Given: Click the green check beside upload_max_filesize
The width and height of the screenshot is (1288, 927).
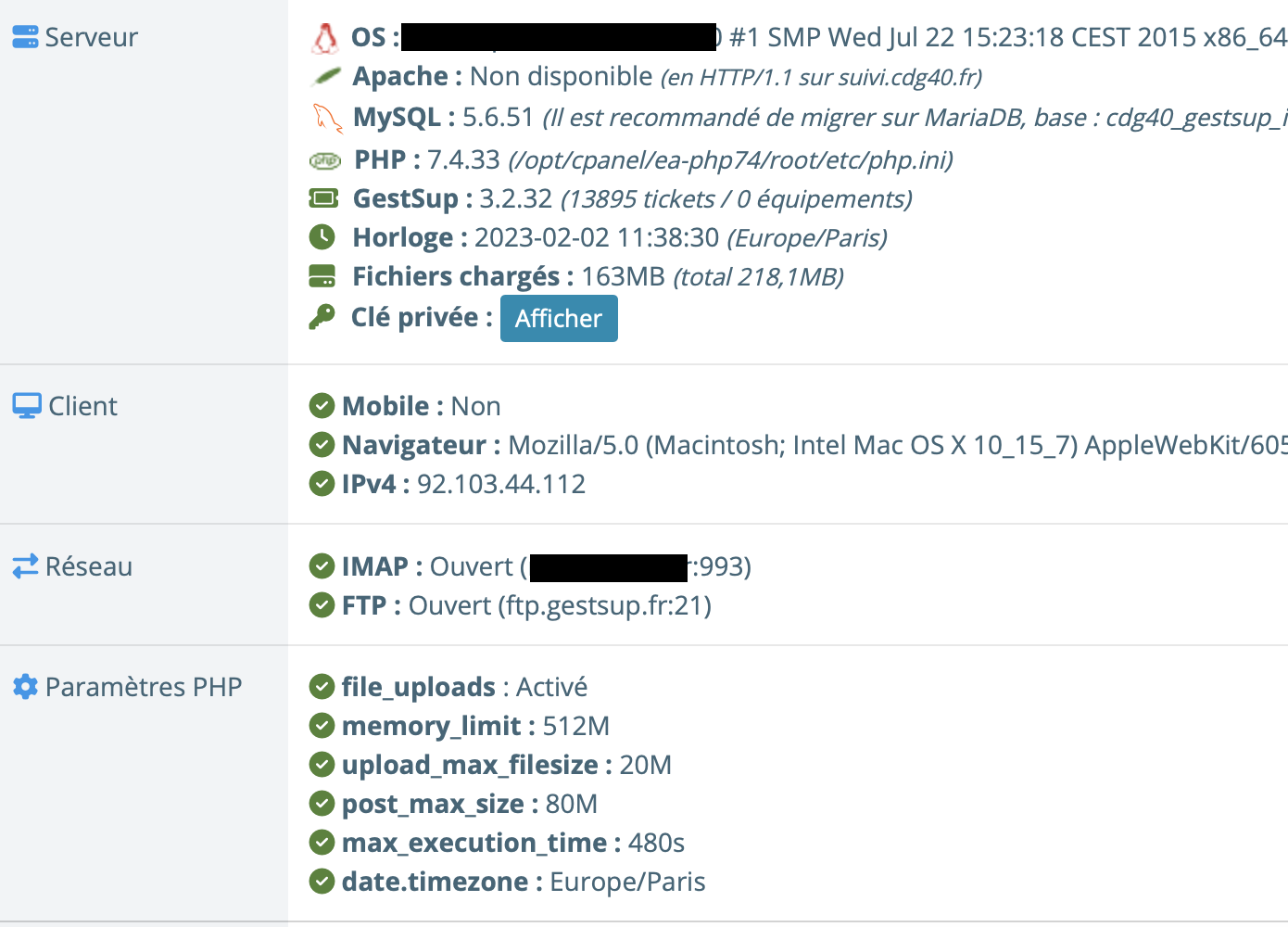Looking at the screenshot, I should 322,765.
